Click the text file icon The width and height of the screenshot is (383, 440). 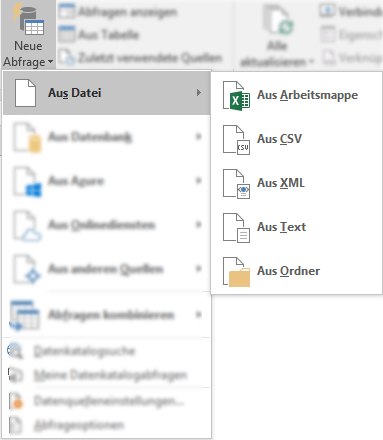(236, 228)
